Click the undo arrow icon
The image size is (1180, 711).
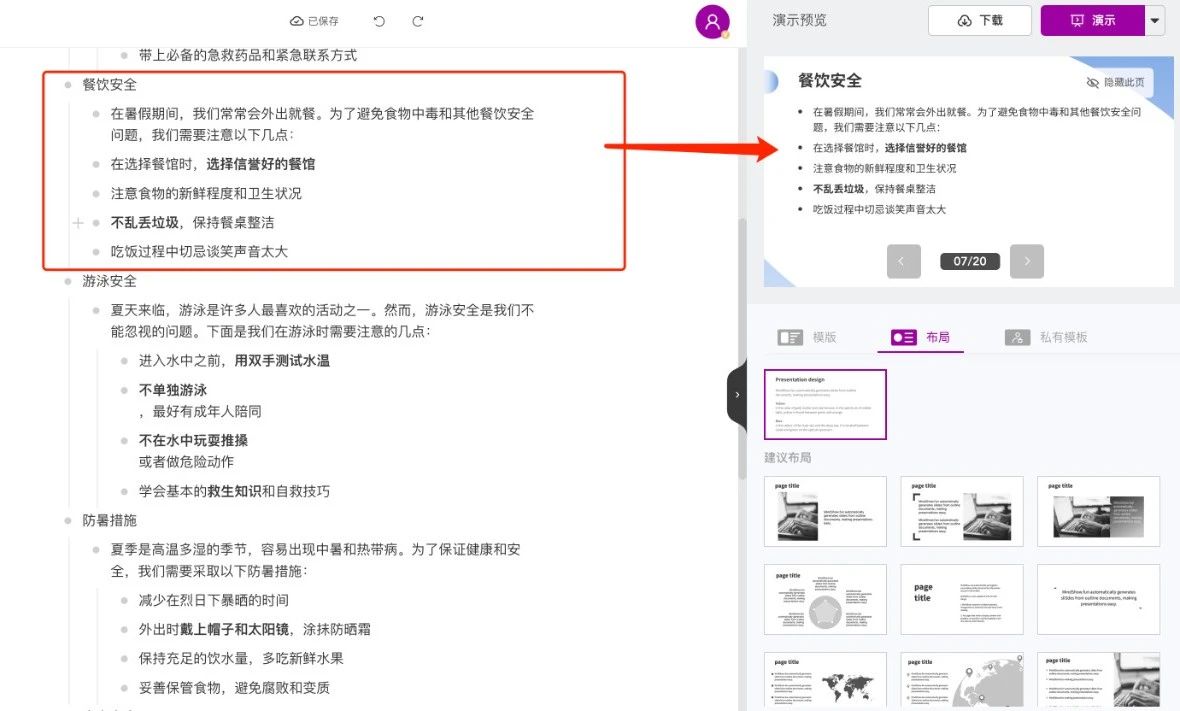point(379,21)
